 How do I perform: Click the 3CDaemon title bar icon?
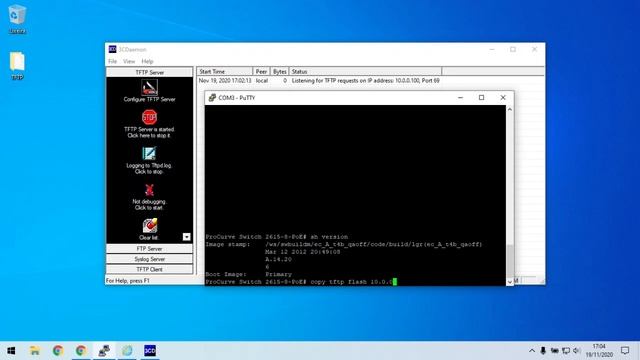(112, 49)
